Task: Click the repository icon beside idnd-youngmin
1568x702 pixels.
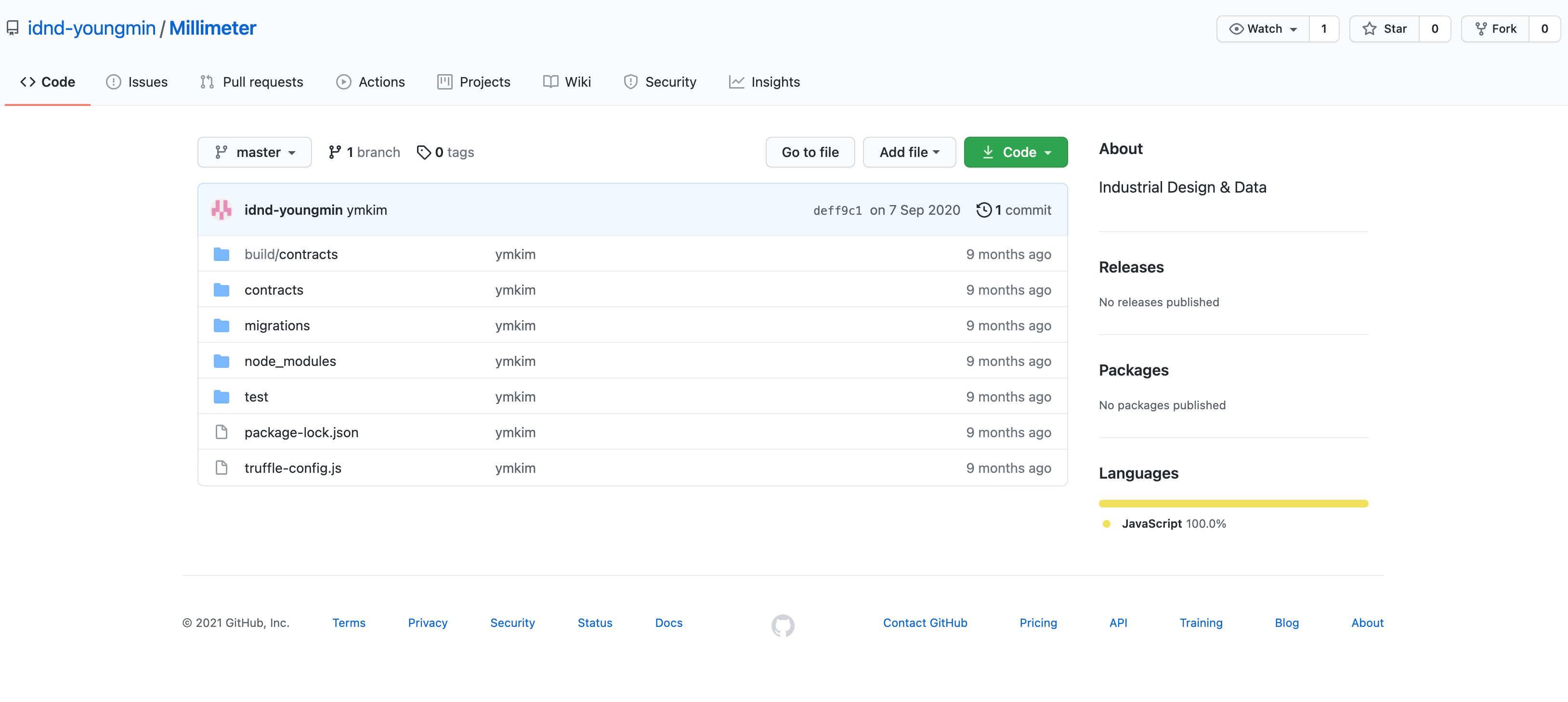Action: coord(13,28)
